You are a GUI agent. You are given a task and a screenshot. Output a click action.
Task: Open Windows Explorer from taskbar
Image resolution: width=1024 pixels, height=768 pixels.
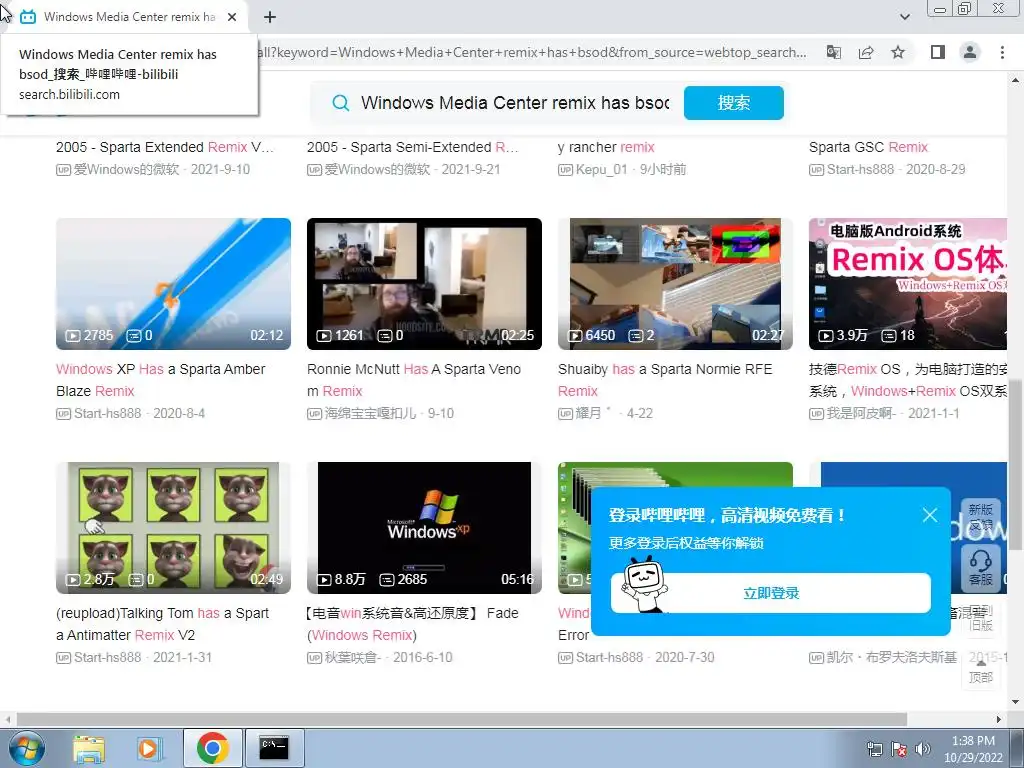pos(89,748)
